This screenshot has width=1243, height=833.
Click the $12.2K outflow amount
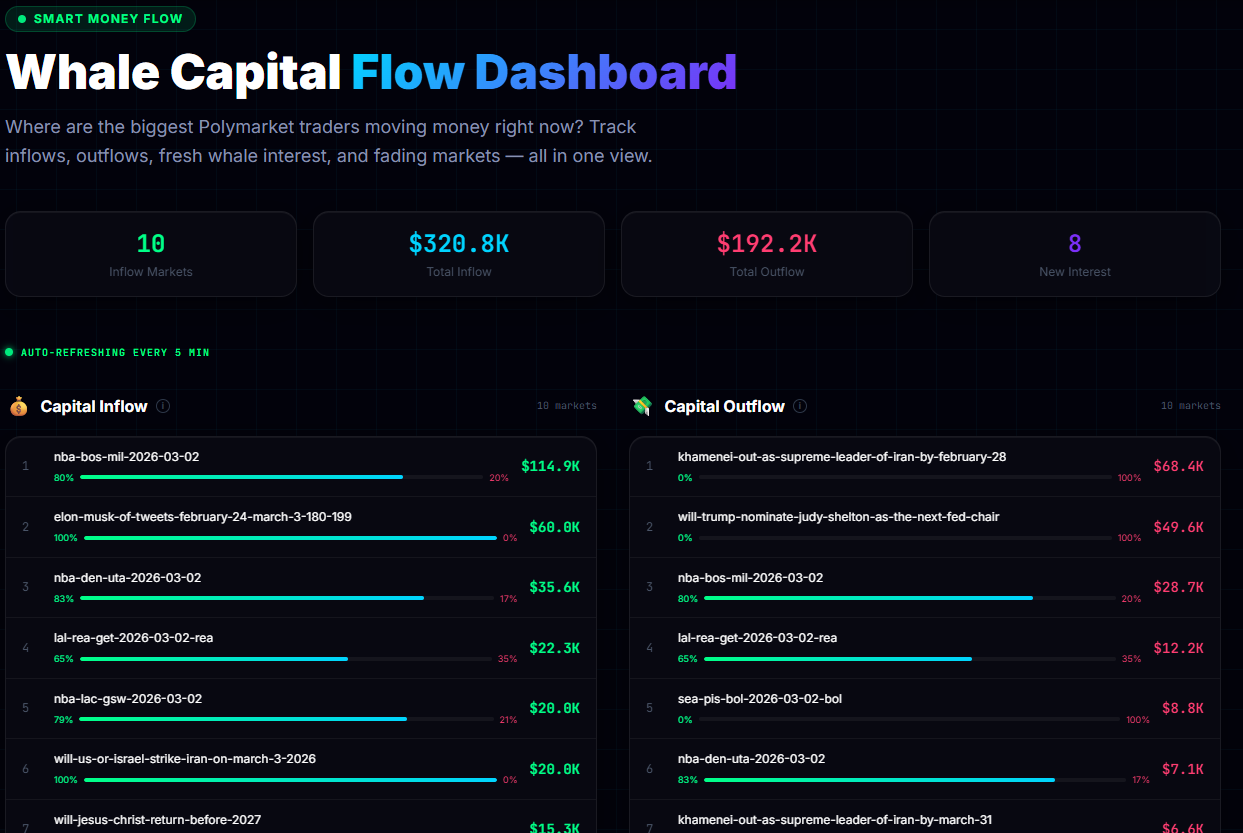click(x=1178, y=648)
